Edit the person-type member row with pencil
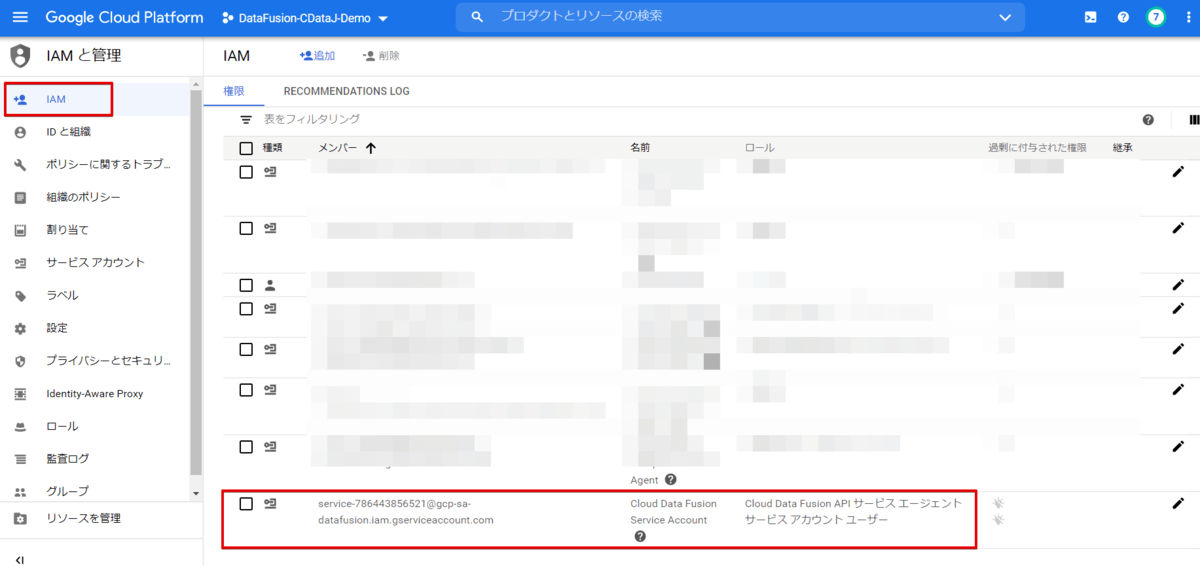1200x566 pixels. (1178, 285)
